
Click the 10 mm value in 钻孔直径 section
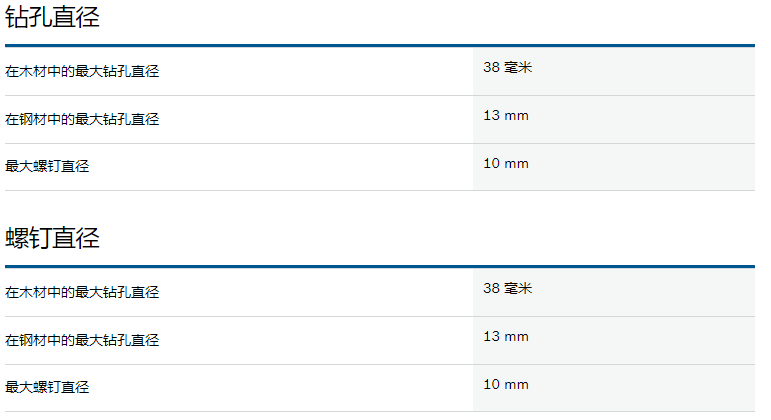(x=506, y=163)
